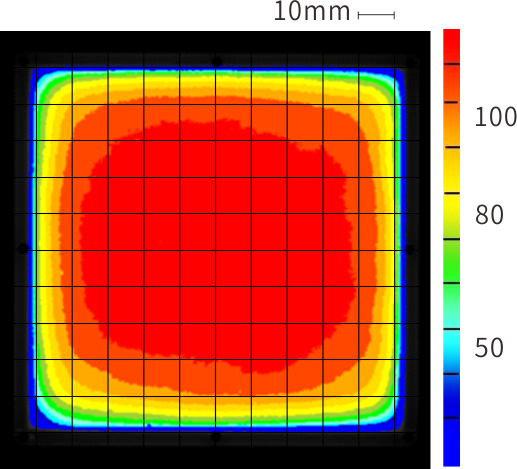Pick the yellow segment beside the 80 label
Screen dimensions: 517x469
(451, 216)
